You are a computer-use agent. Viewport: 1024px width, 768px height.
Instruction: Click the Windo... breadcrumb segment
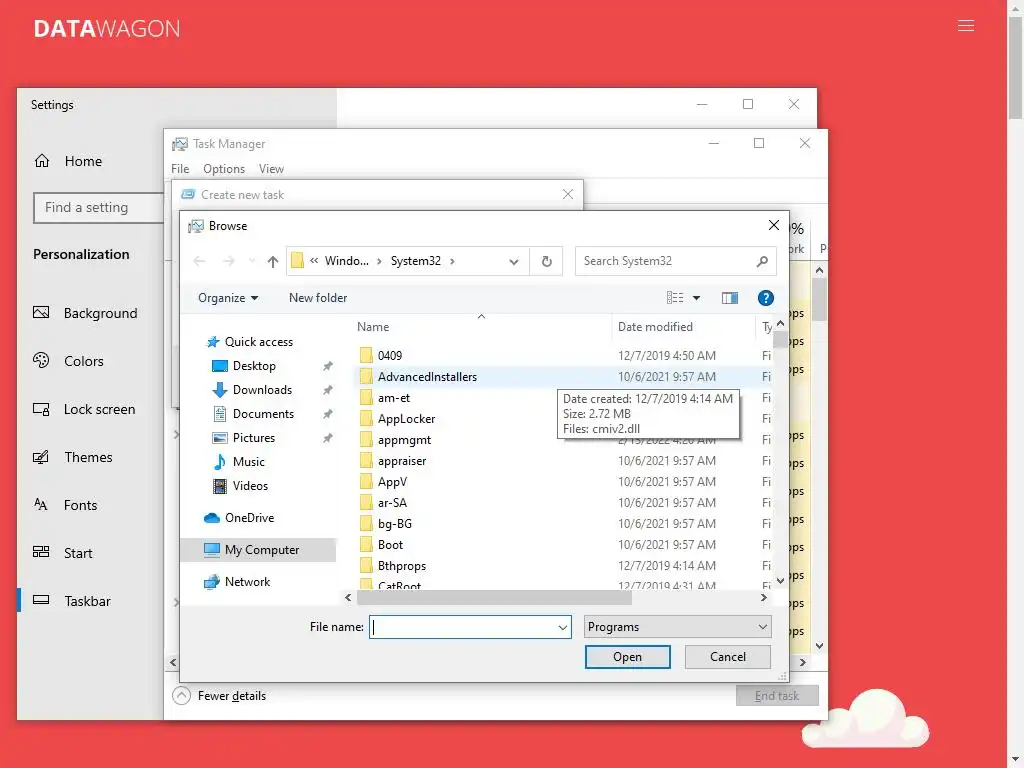click(x=346, y=261)
